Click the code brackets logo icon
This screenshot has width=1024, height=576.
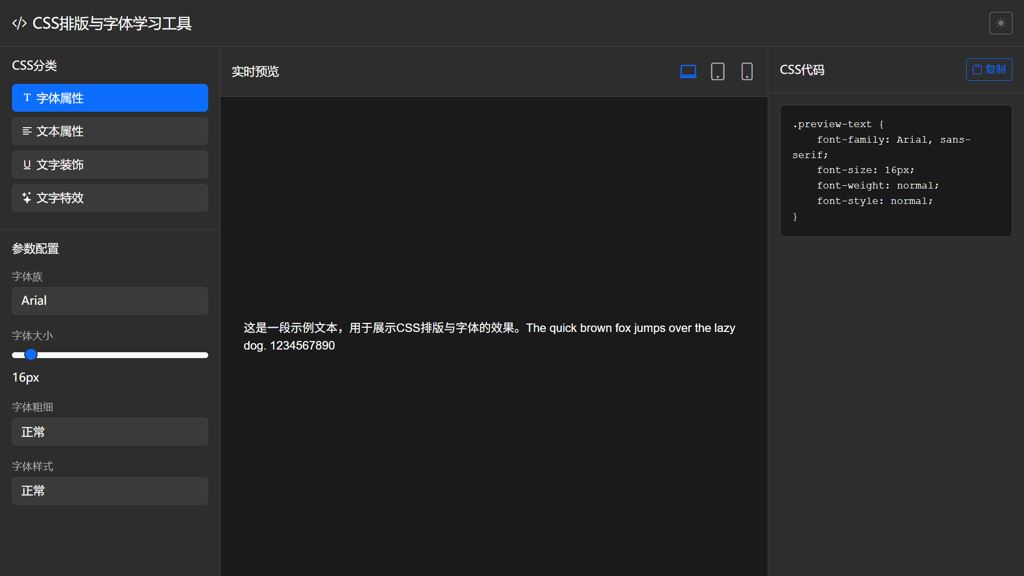point(19,23)
